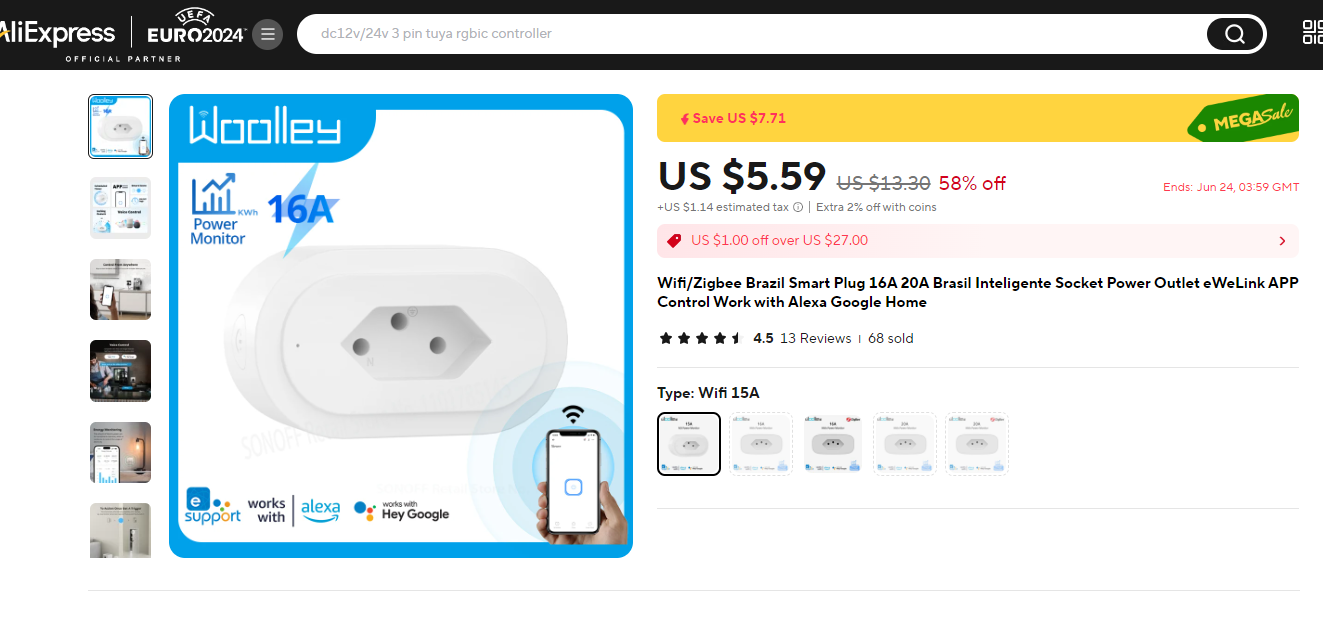Open the QR code app icon
This screenshot has height=619, width=1323.
(x=1312, y=33)
